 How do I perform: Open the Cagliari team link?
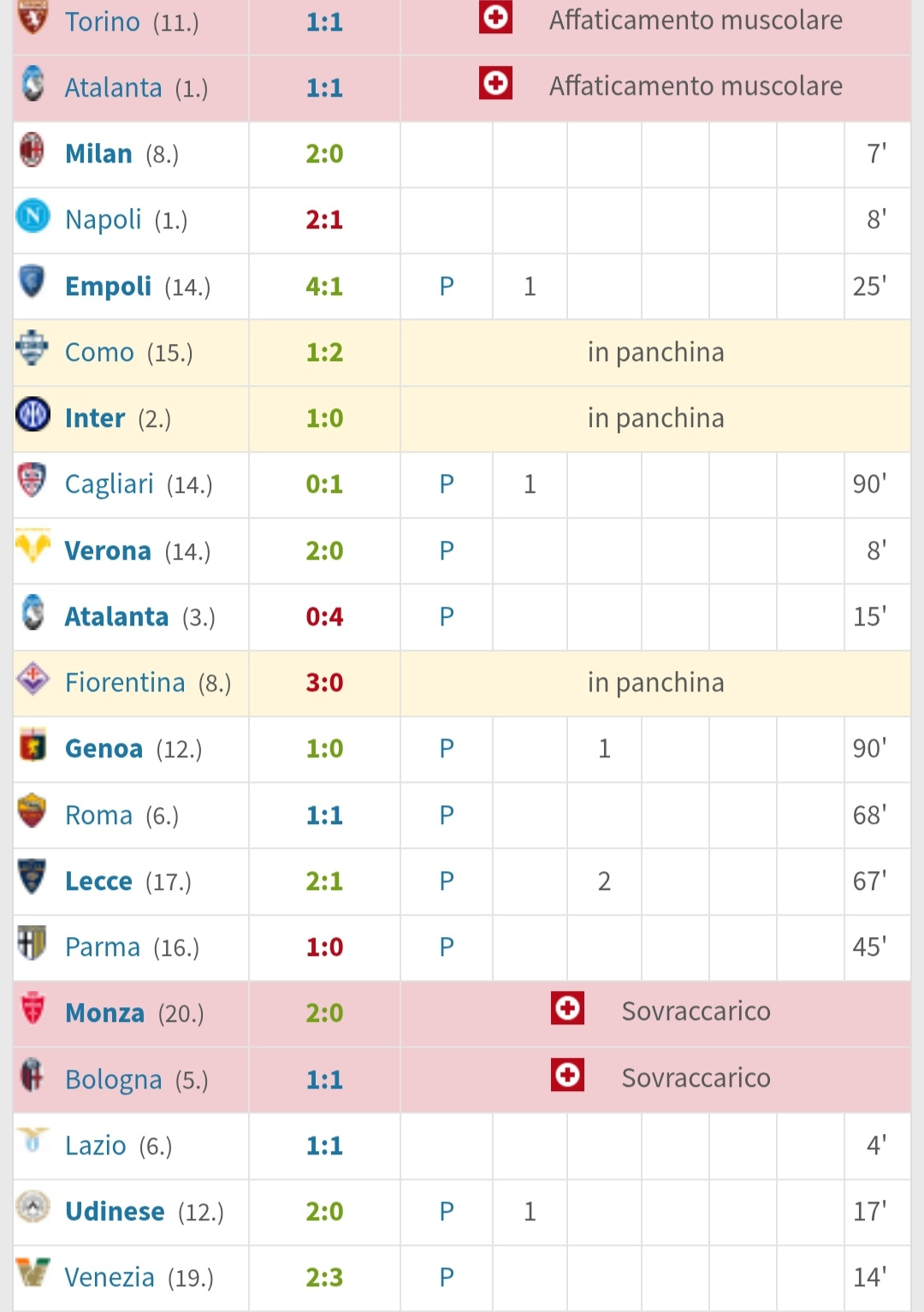click(109, 484)
